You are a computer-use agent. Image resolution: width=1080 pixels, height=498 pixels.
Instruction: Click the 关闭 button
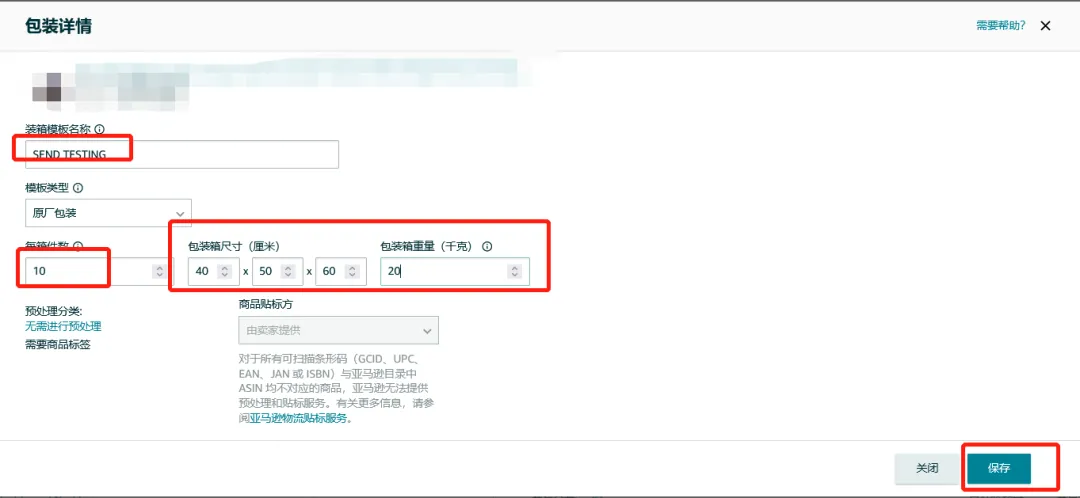point(927,468)
